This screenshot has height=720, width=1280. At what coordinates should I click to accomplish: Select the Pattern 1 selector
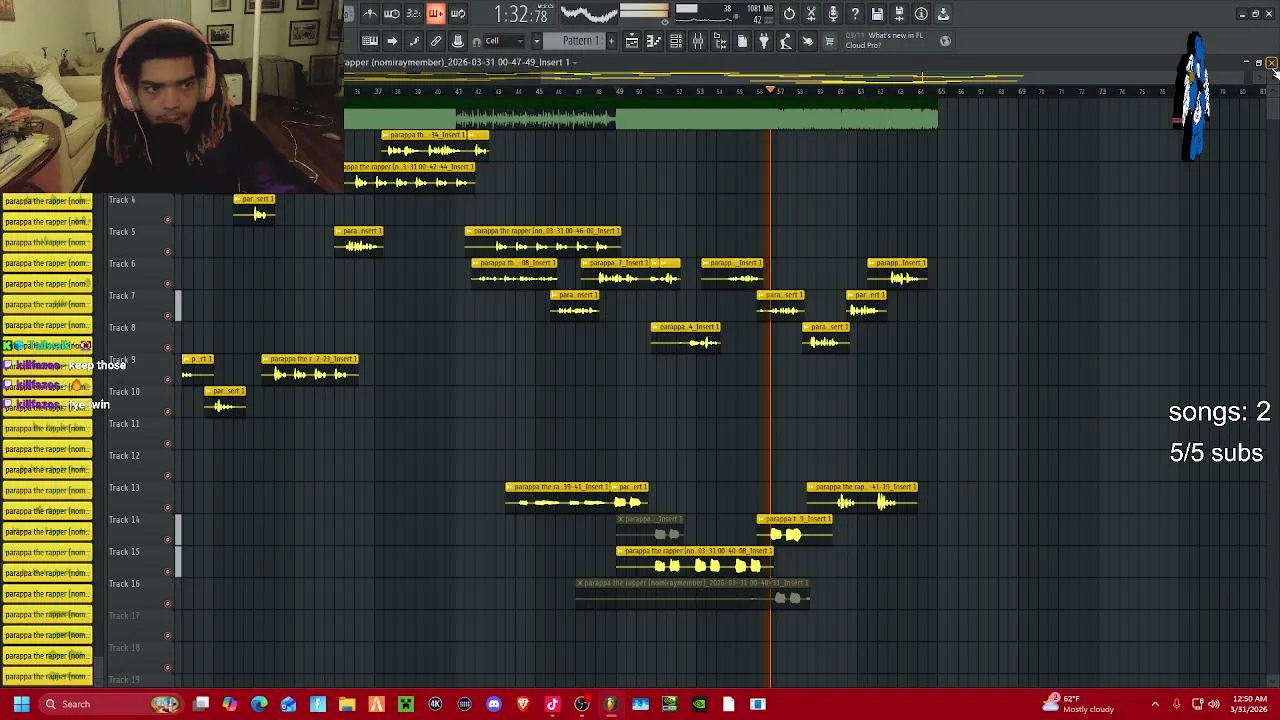[x=577, y=41]
